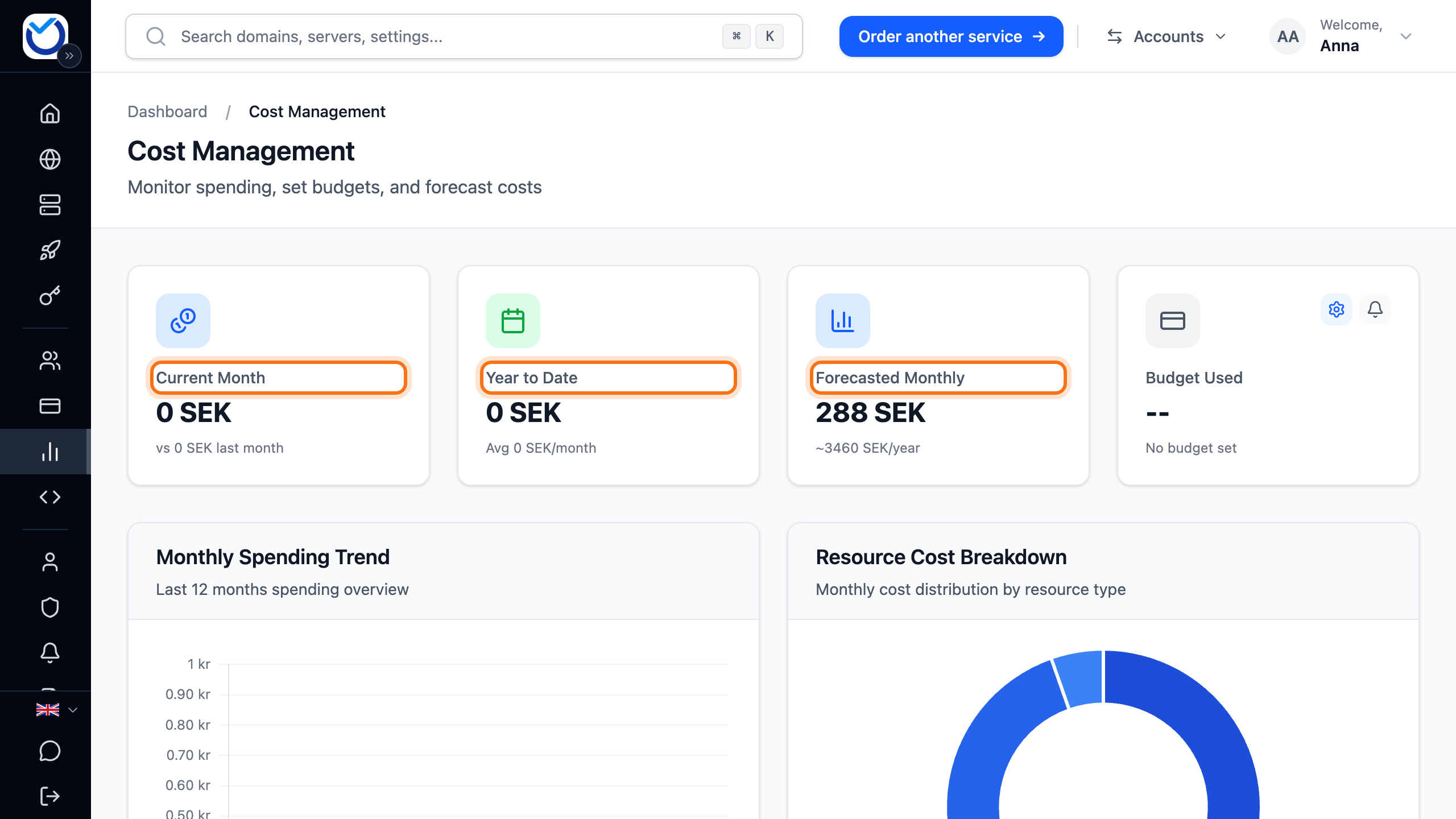Click the '288 SEK' forecast value
Screen dimensions: 1456x819
tap(870, 413)
